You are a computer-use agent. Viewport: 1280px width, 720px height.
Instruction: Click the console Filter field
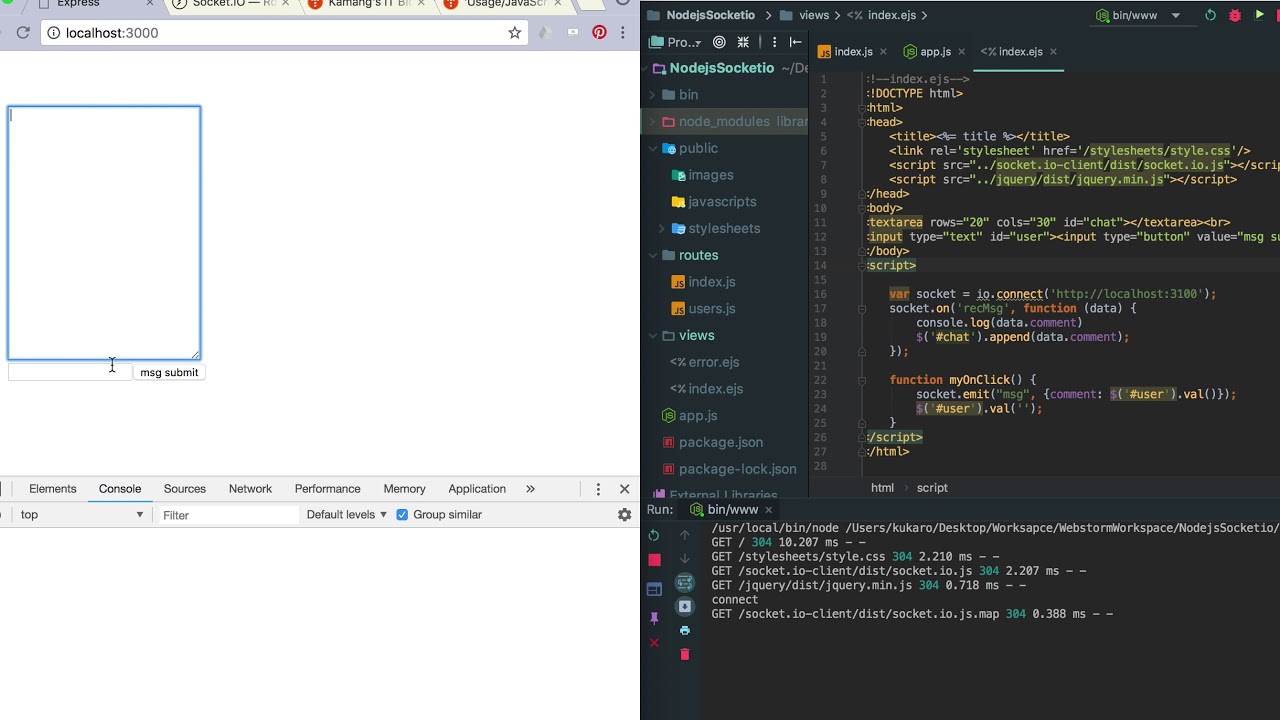(x=229, y=515)
